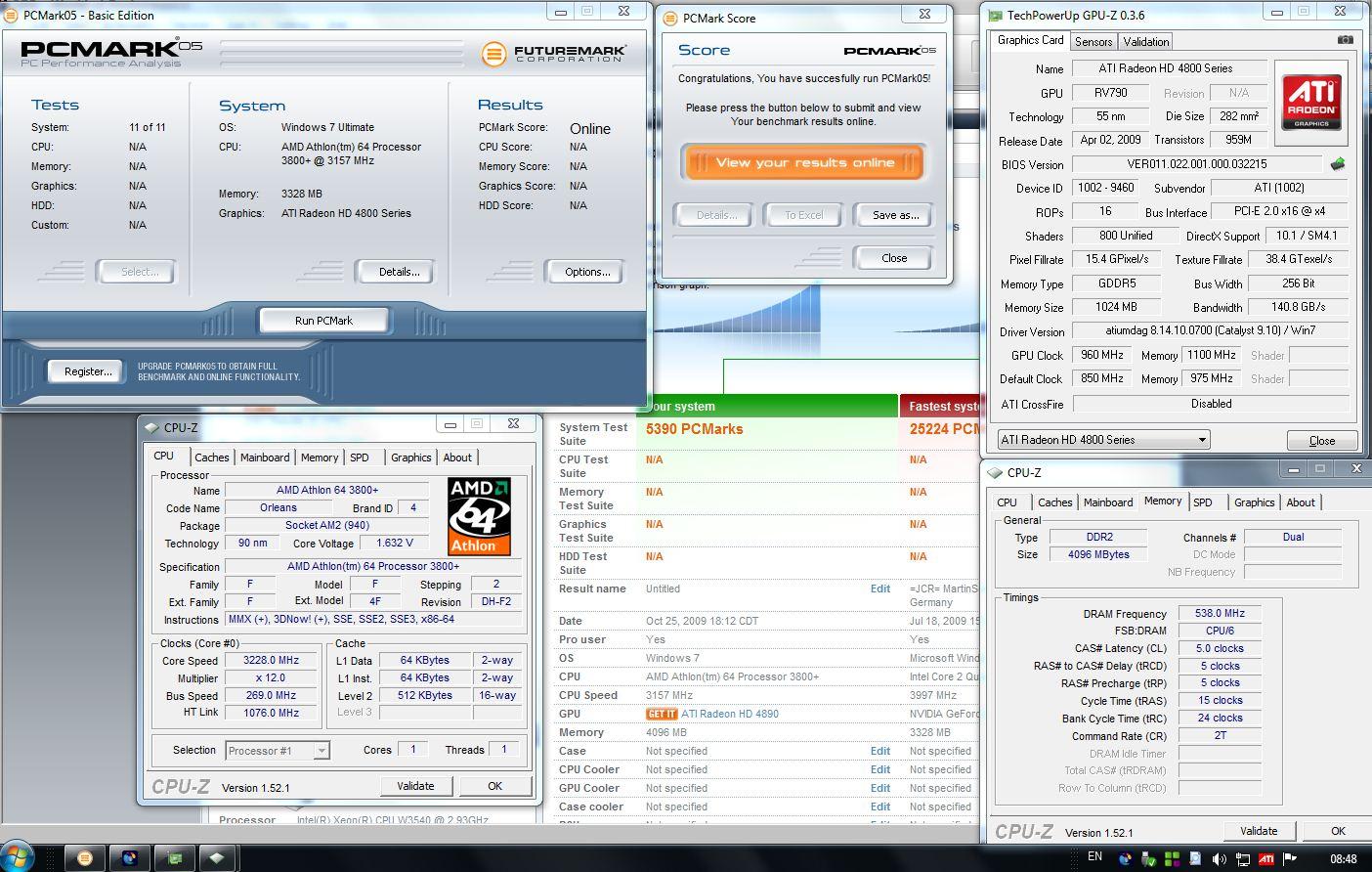The height and width of the screenshot is (872, 1372).
Task: Open the SPD tab in left CPU-Z
Action: (360, 458)
